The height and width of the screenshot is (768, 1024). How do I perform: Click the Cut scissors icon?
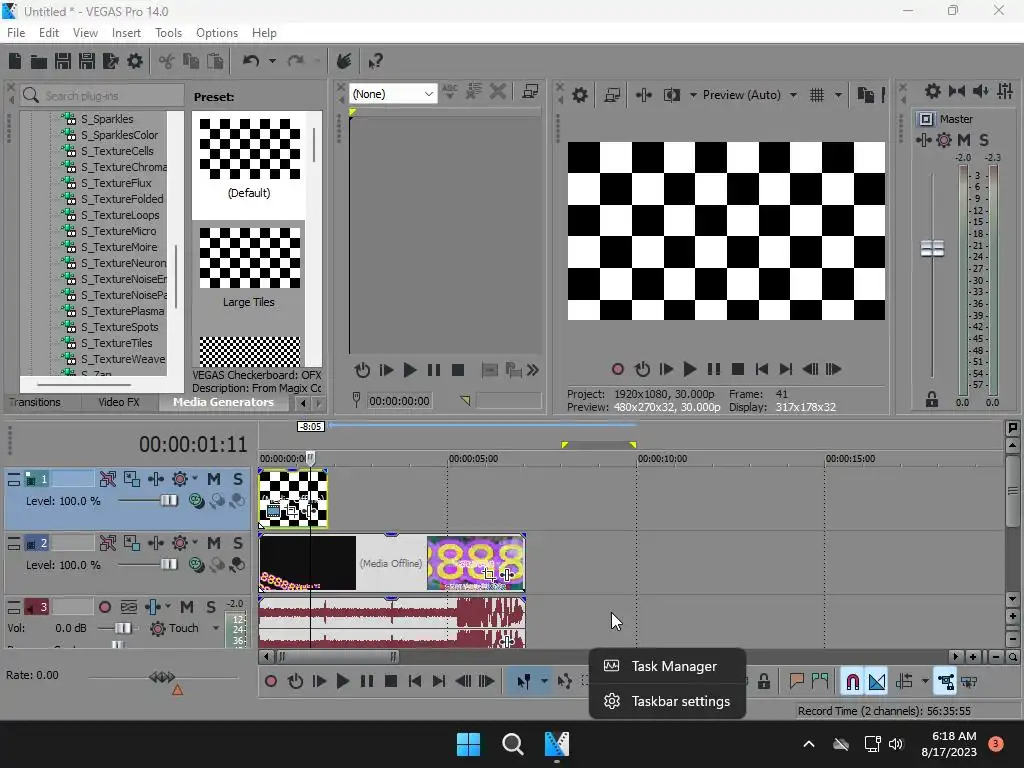(167, 61)
